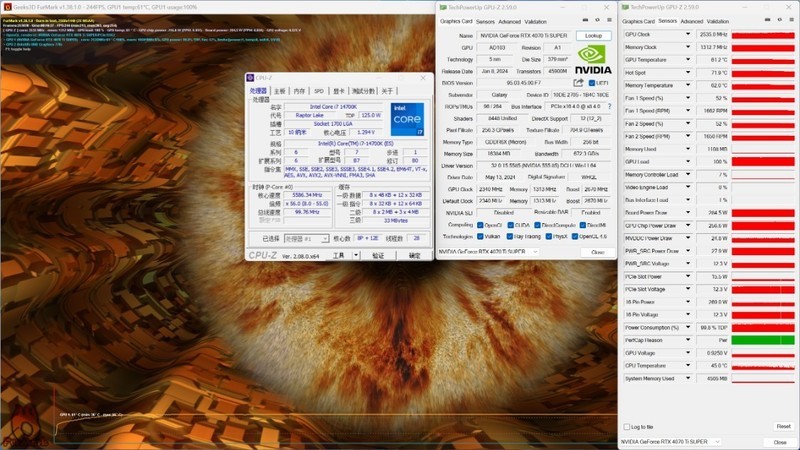Toggle the OpenGL 4.6 checkbox
This screenshot has width=800, height=450.
coord(574,236)
